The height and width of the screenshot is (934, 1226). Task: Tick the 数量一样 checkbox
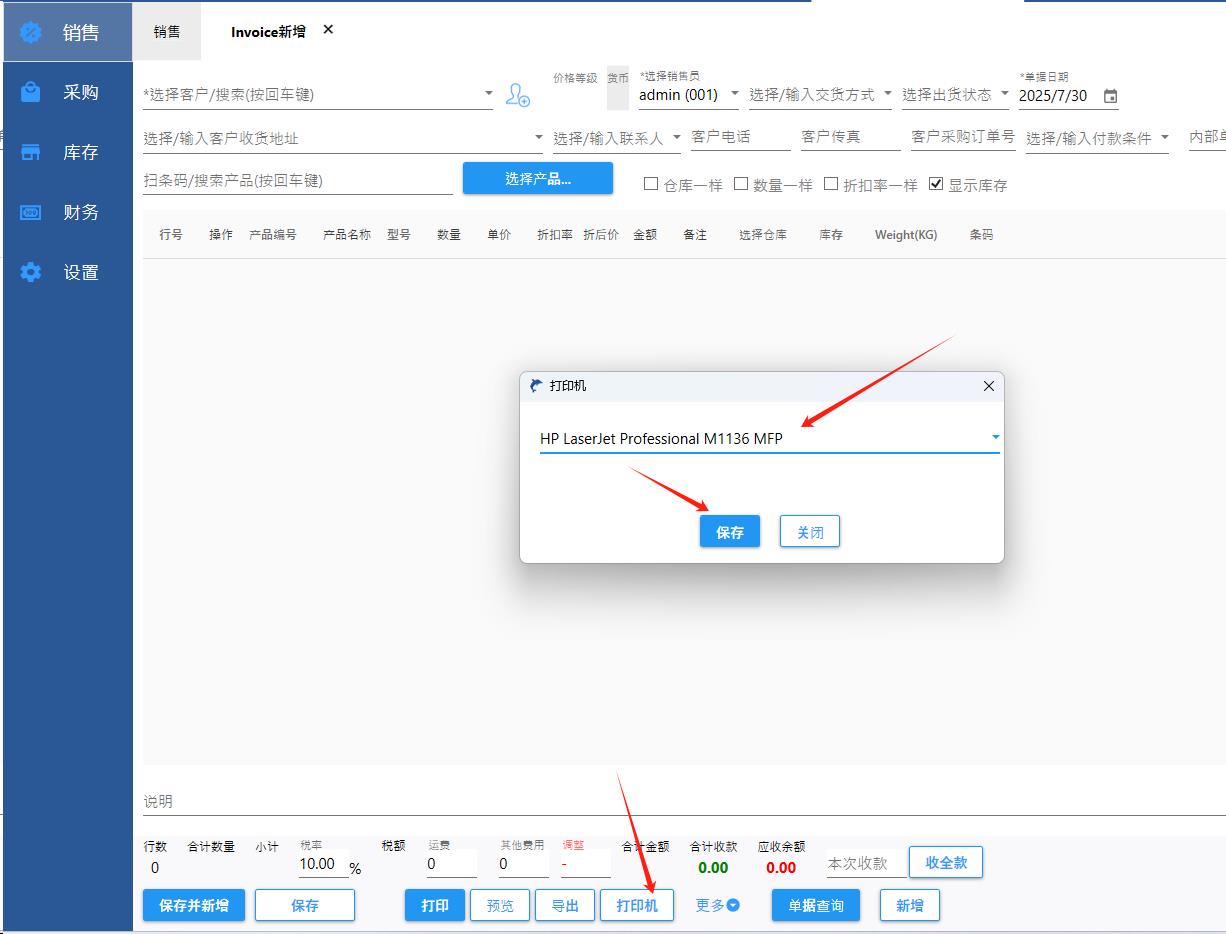pyautogui.click(x=741, y=184)
